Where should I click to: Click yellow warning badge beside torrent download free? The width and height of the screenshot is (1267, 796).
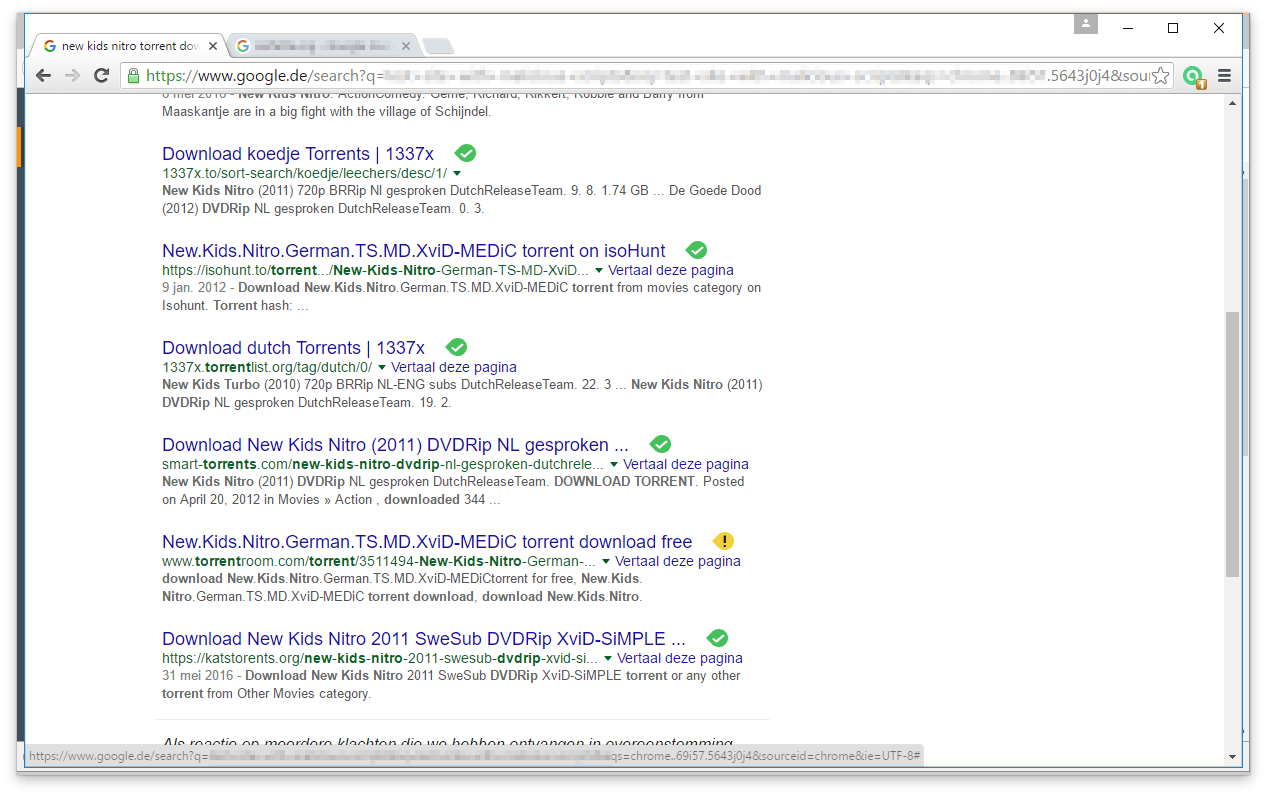724,541
